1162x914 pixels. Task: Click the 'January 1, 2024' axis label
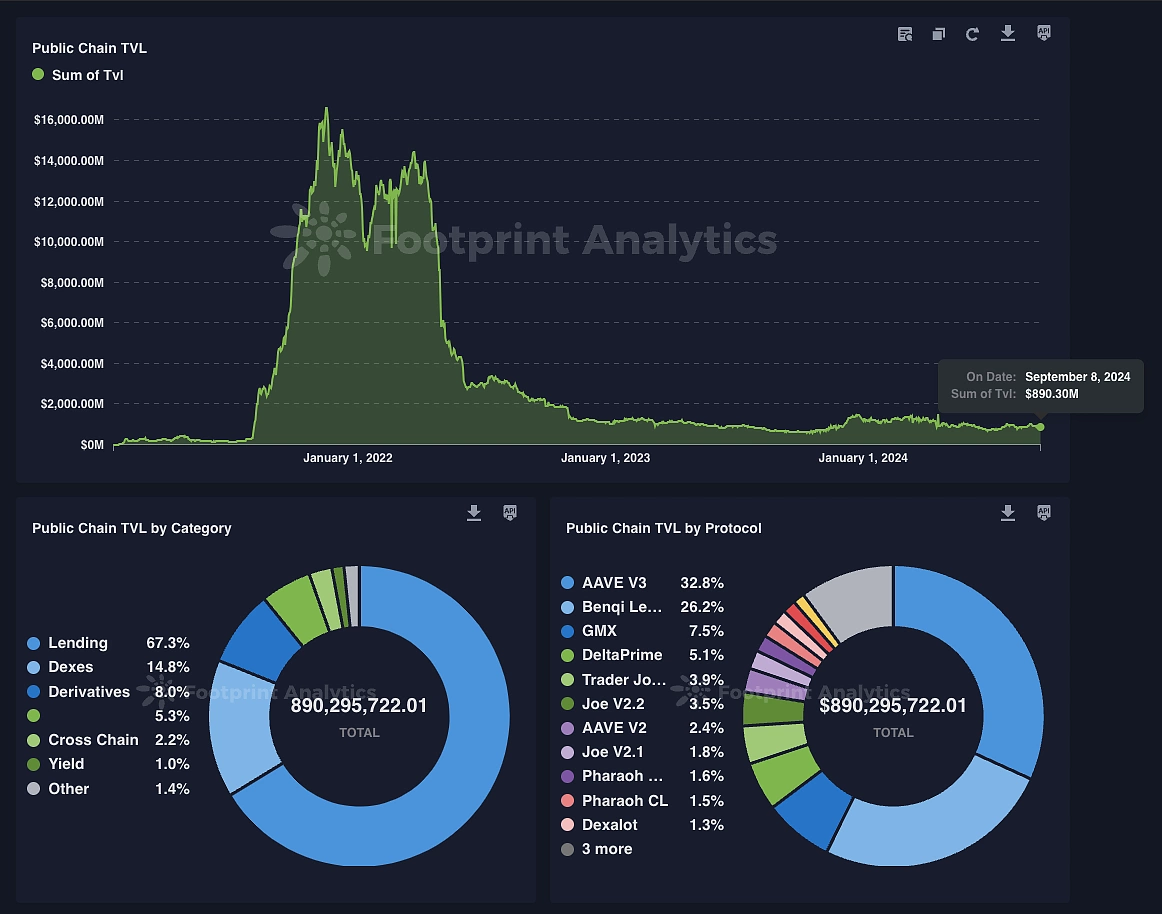(863, 458)
